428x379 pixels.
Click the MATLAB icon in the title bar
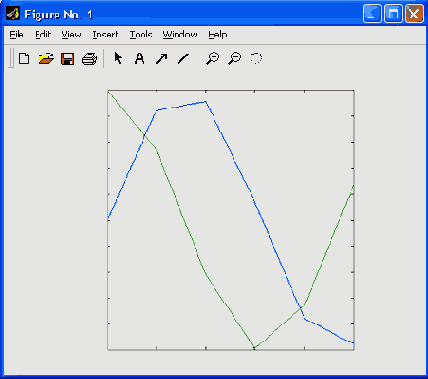[13, 14]
